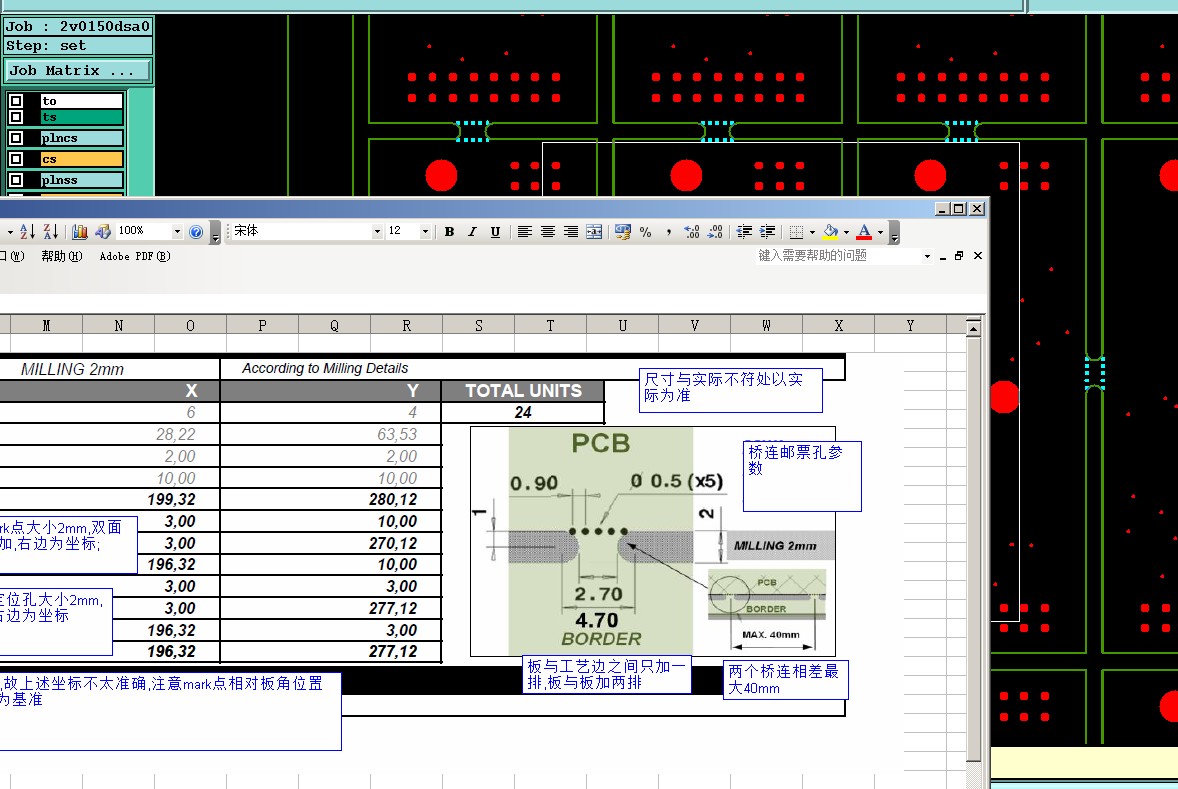Viewport: 1178px width, 789px height.
Task: Click the help question input field
Action: 838,256
